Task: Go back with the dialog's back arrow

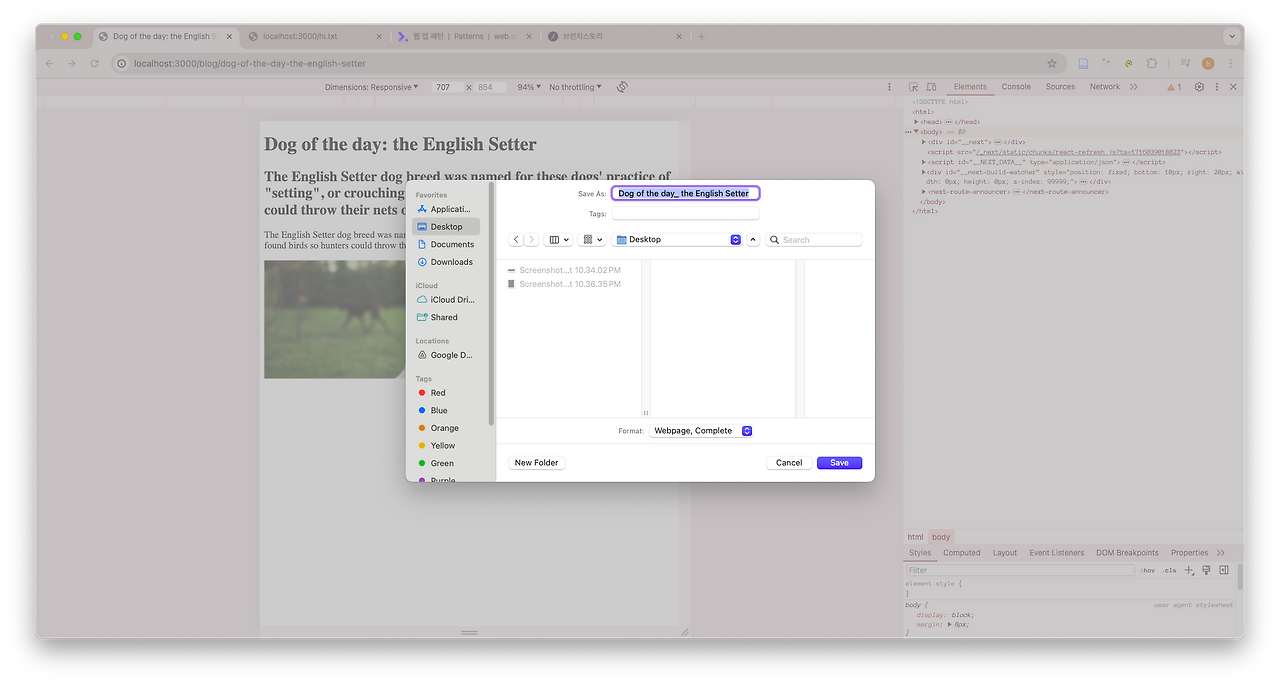Action: (516, 240)
